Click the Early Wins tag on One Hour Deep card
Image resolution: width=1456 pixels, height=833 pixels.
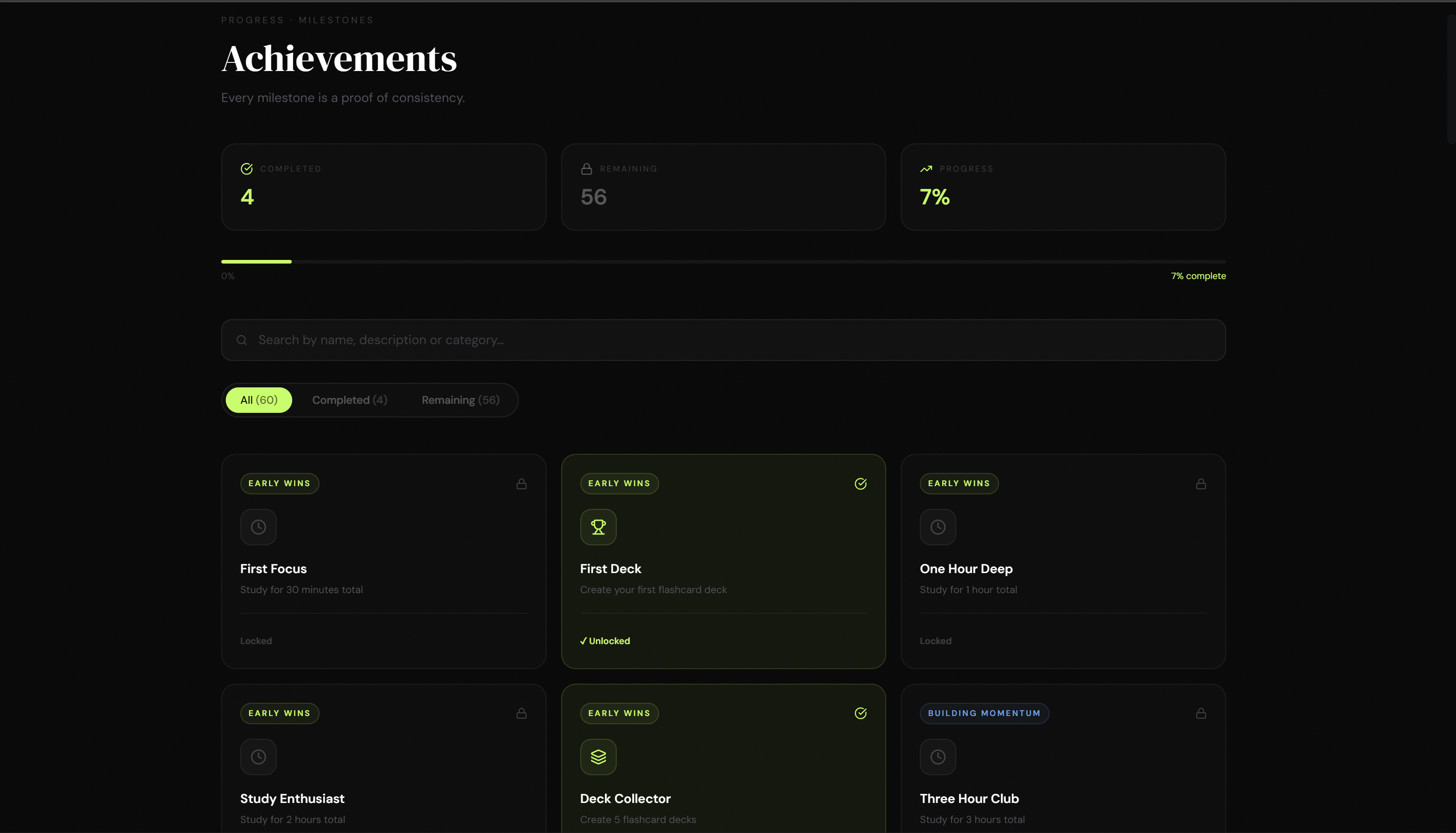tap(959, 483)
